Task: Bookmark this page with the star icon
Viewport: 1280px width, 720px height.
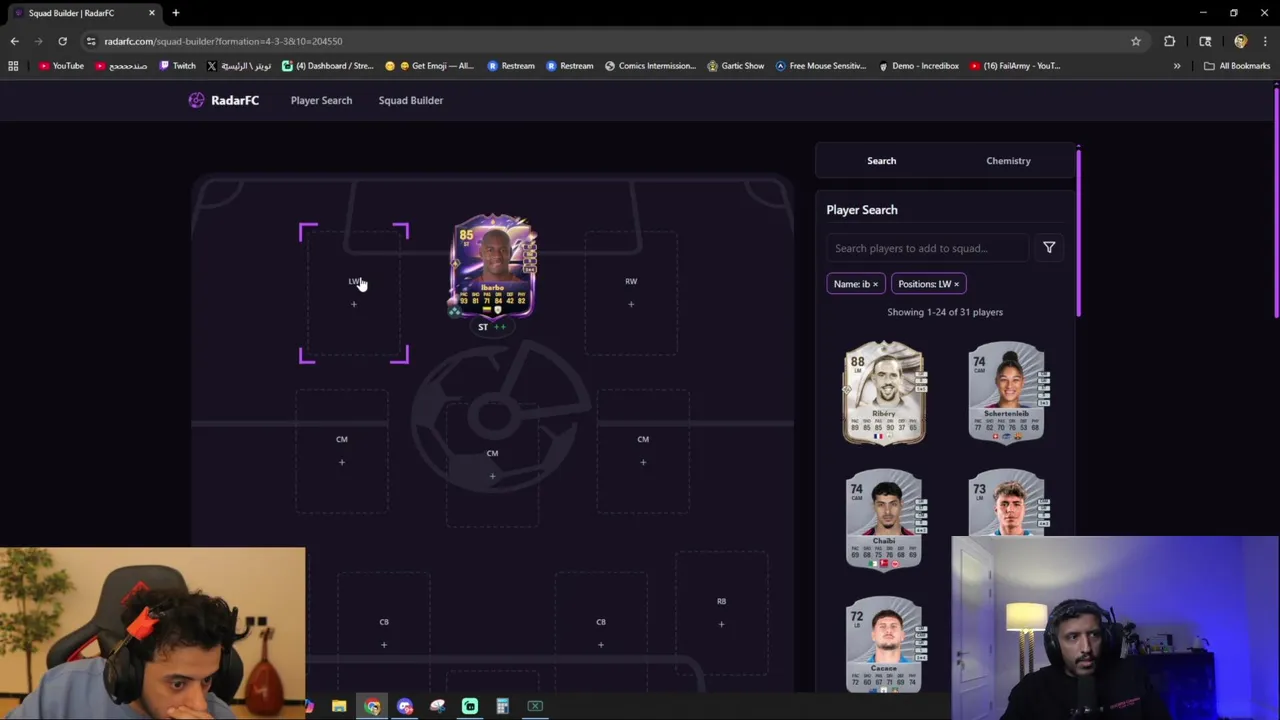Action: (1136, 41)
